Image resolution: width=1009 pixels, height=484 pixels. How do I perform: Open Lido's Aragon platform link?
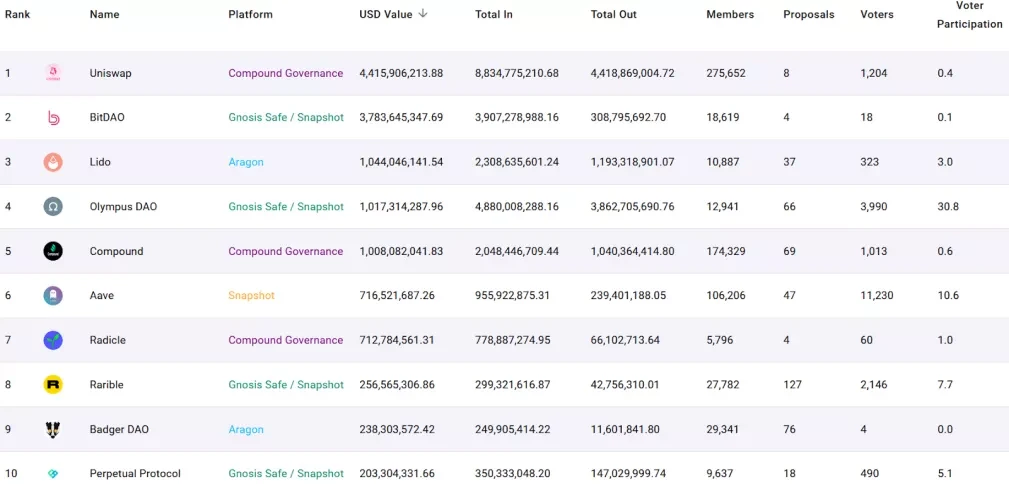coord(246,162)
